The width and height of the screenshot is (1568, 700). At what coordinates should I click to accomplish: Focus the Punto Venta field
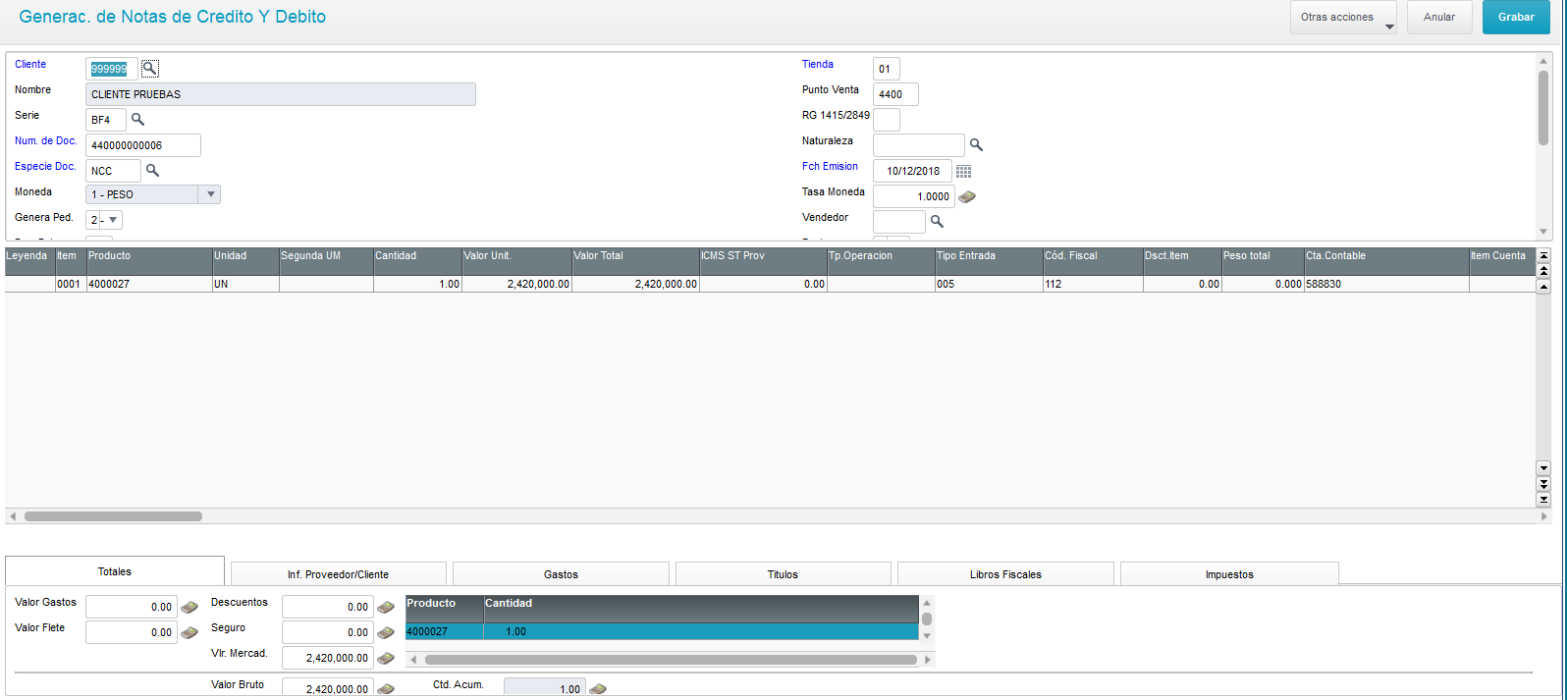point(895,94)
